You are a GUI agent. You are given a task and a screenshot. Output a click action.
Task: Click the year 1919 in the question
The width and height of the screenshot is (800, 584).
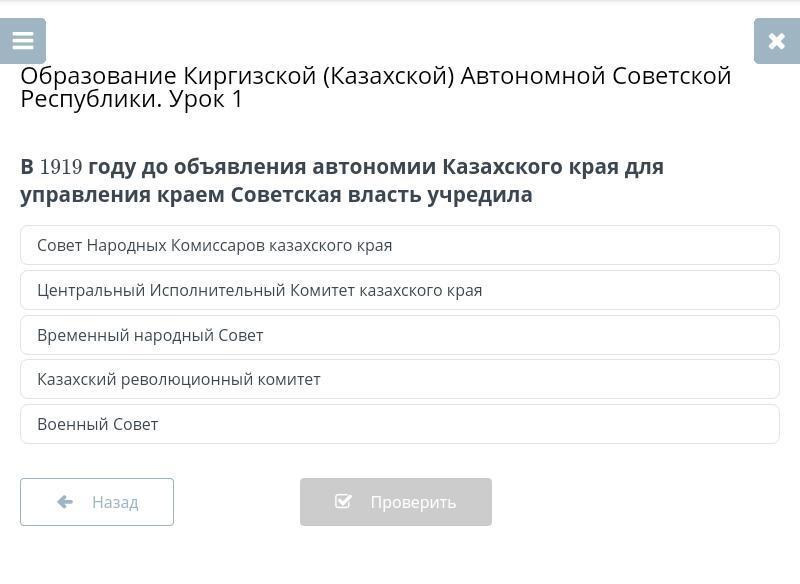61,167
